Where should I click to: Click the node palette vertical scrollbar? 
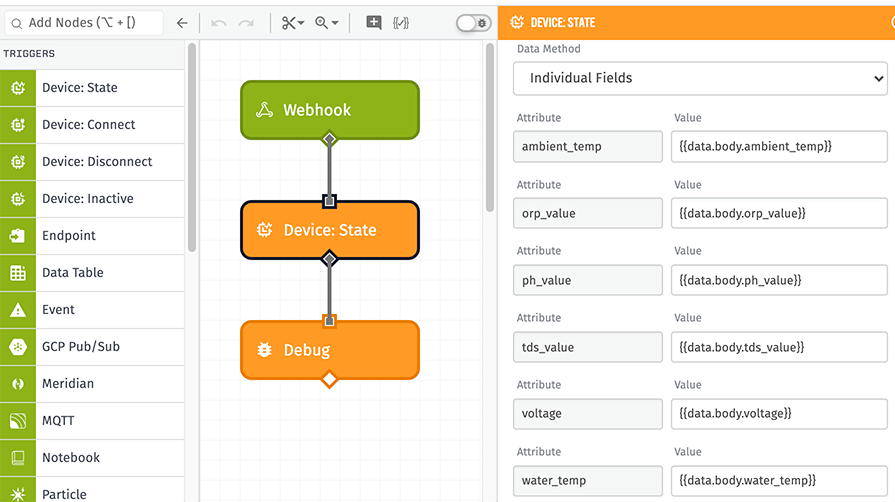[x=191, y=150]
